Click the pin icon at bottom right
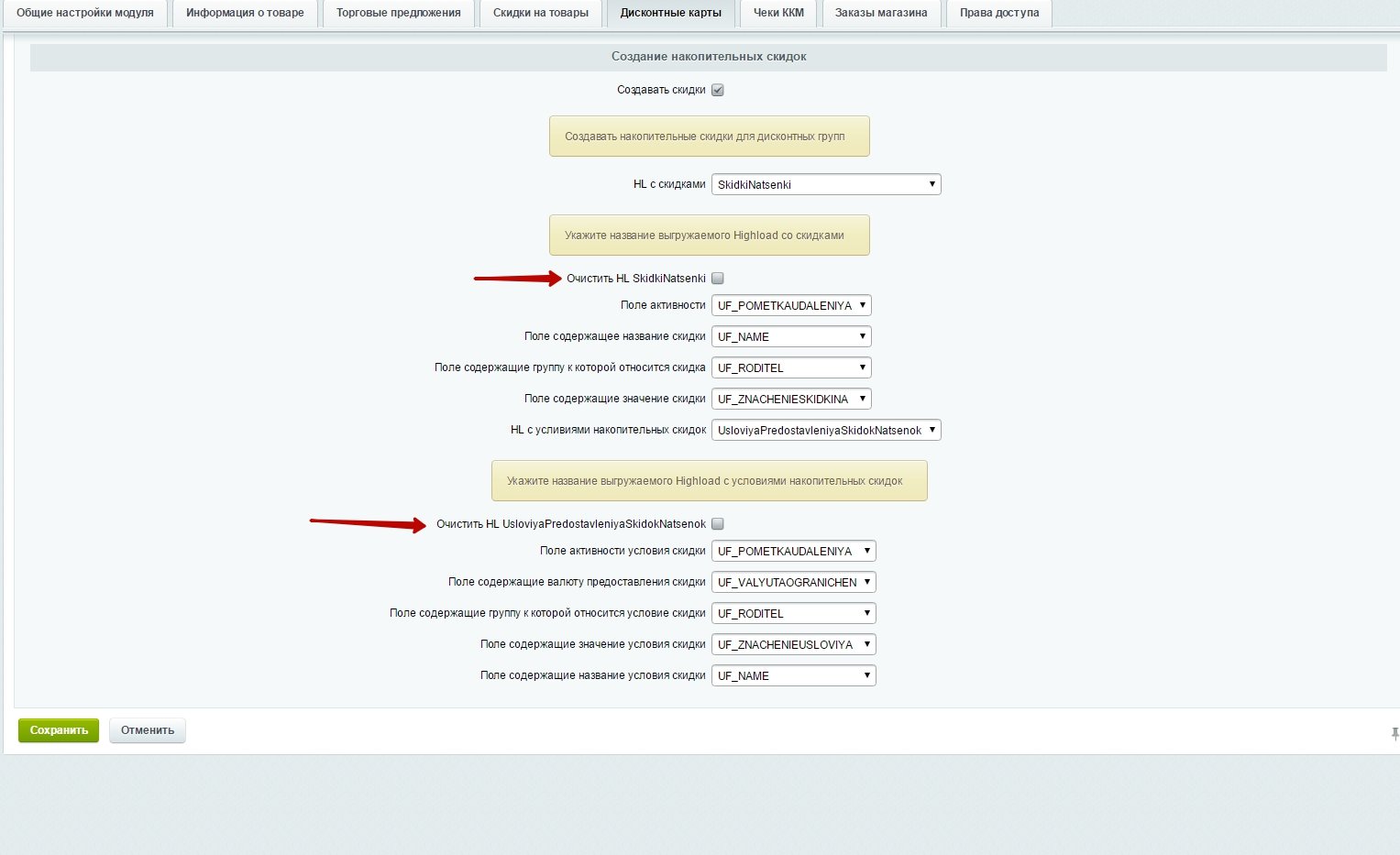 click(x=1394, y=734)
